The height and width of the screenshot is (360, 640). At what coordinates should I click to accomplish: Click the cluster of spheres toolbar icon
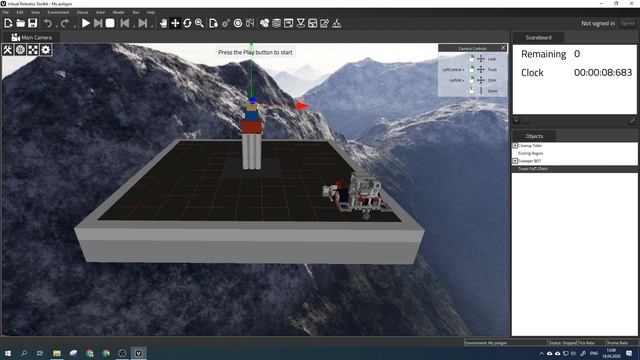pos(264,23)
